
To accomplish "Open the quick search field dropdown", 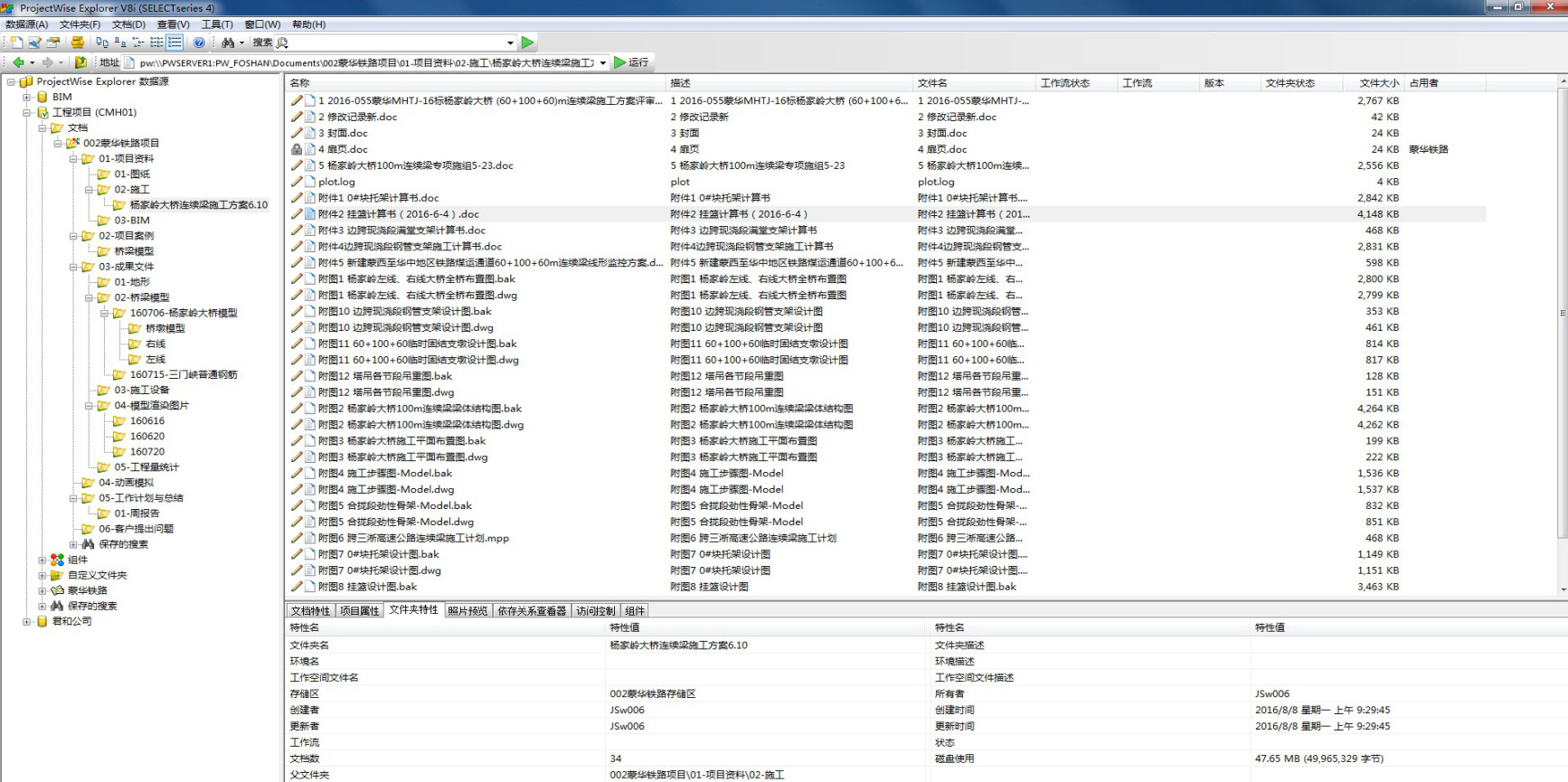I will (510, 42).
